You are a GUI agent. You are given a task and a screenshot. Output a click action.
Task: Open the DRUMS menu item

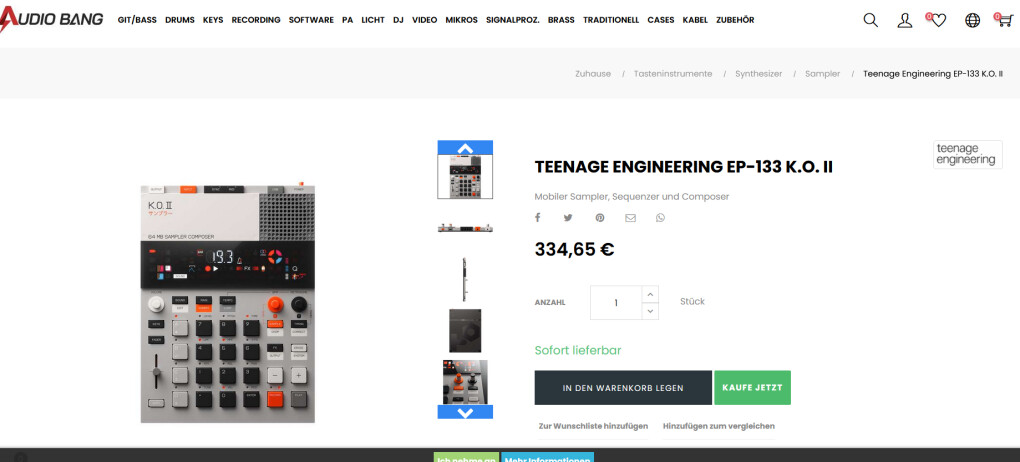click(x=180, y=20)
